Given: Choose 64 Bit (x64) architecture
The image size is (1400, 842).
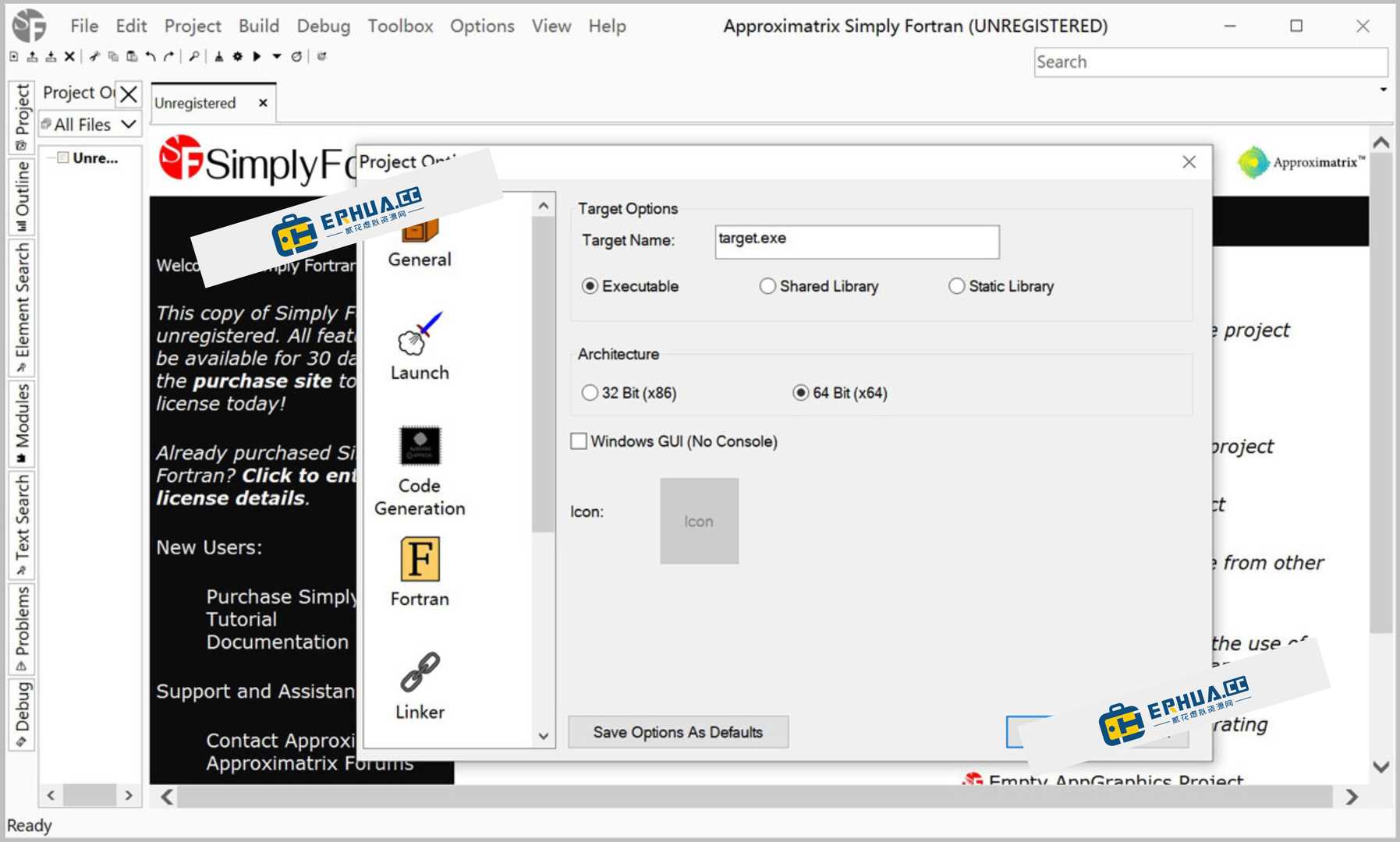Looking at the screenshot, I should pyautogui.click(x=840, y=393).
